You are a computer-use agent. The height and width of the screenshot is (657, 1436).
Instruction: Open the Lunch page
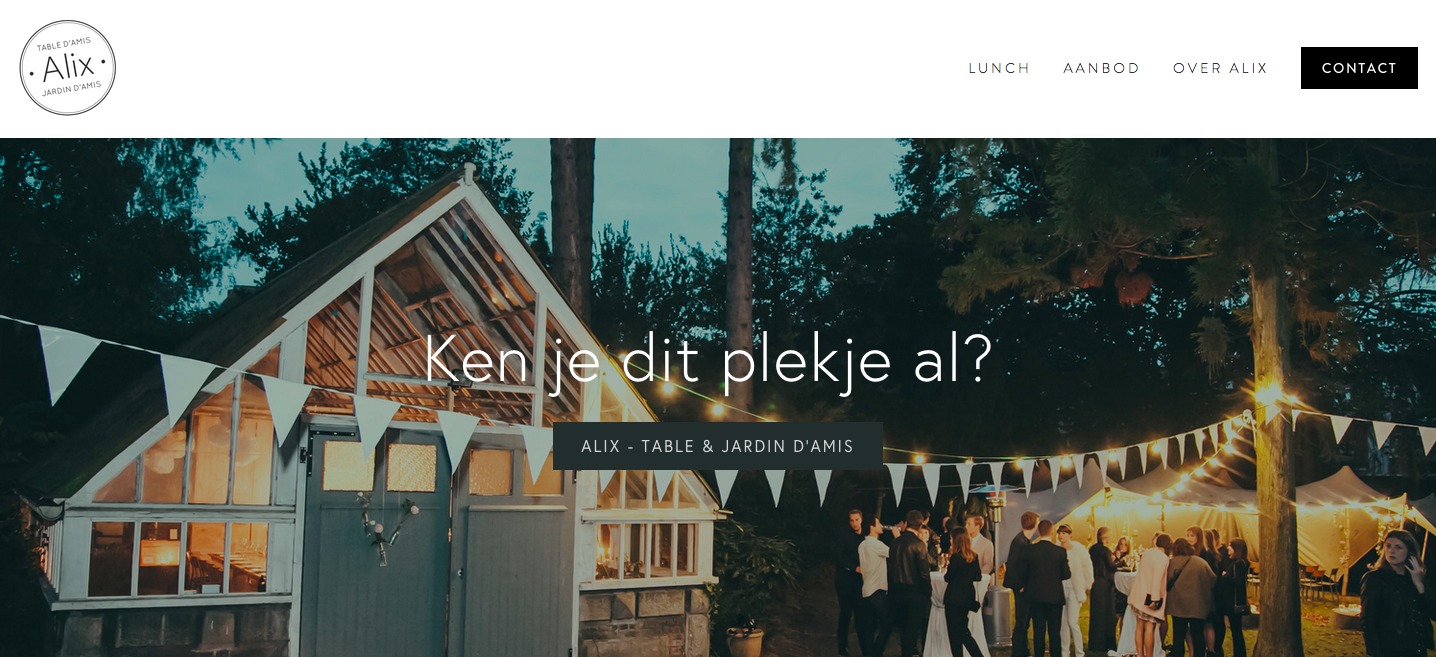point(999,68)
